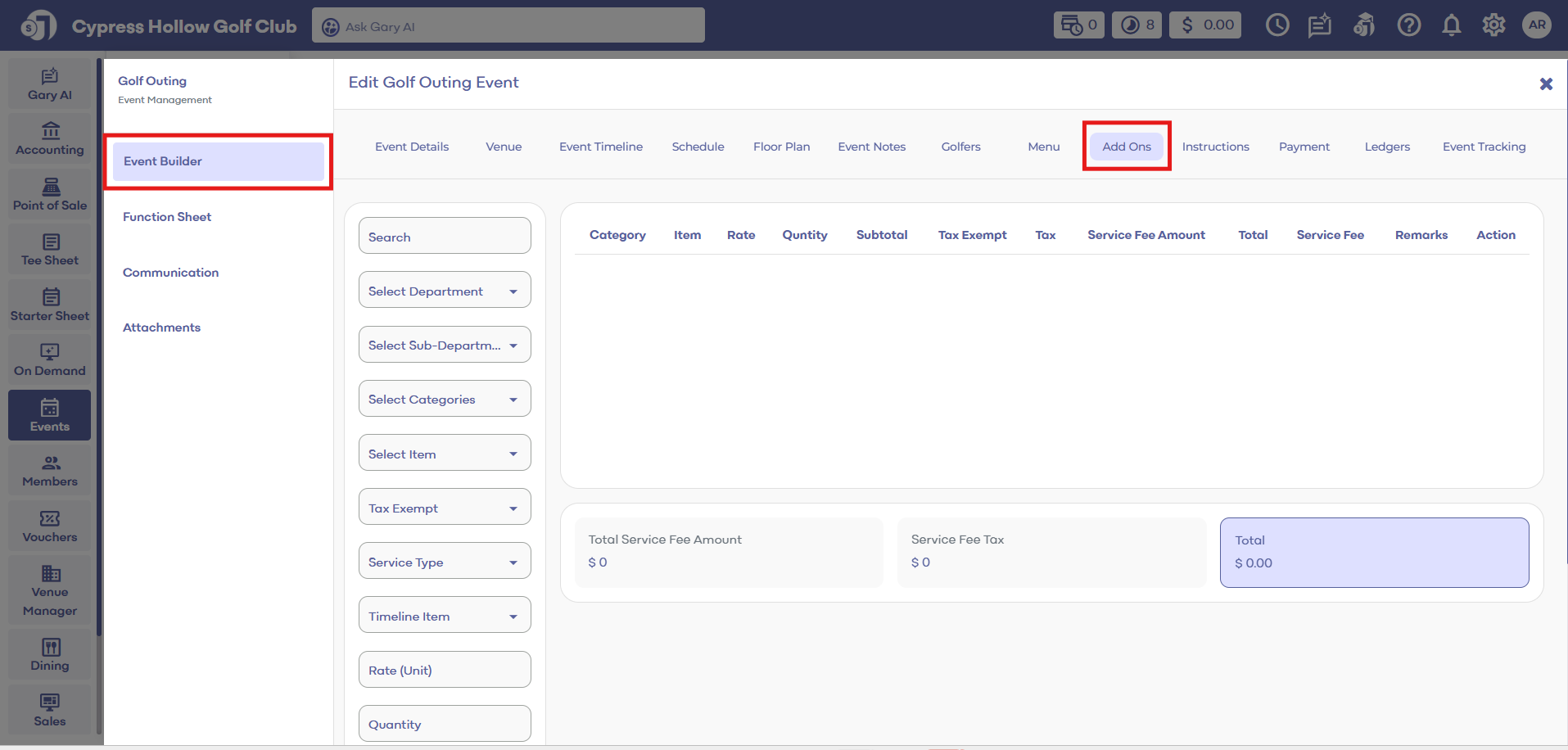Screen dimensions: 1568x750
Task: Open the Service Type dropdown
Action: 445,562
